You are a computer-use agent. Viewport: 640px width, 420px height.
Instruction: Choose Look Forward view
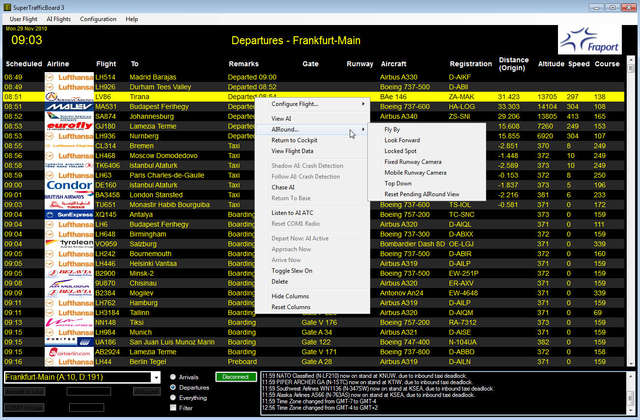point(427,140)
